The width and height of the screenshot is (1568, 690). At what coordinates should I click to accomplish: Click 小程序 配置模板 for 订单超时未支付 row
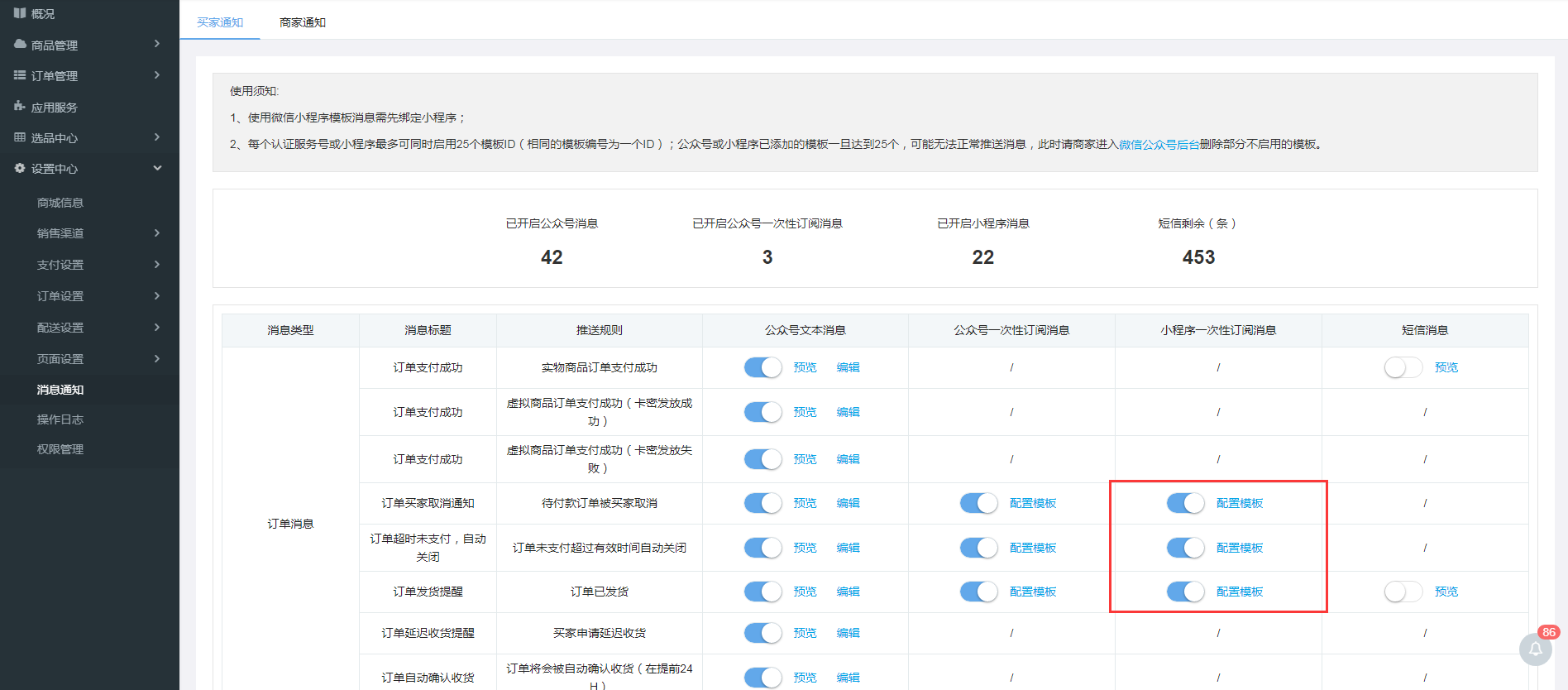pyautogui.click(x=1240, y=548)
